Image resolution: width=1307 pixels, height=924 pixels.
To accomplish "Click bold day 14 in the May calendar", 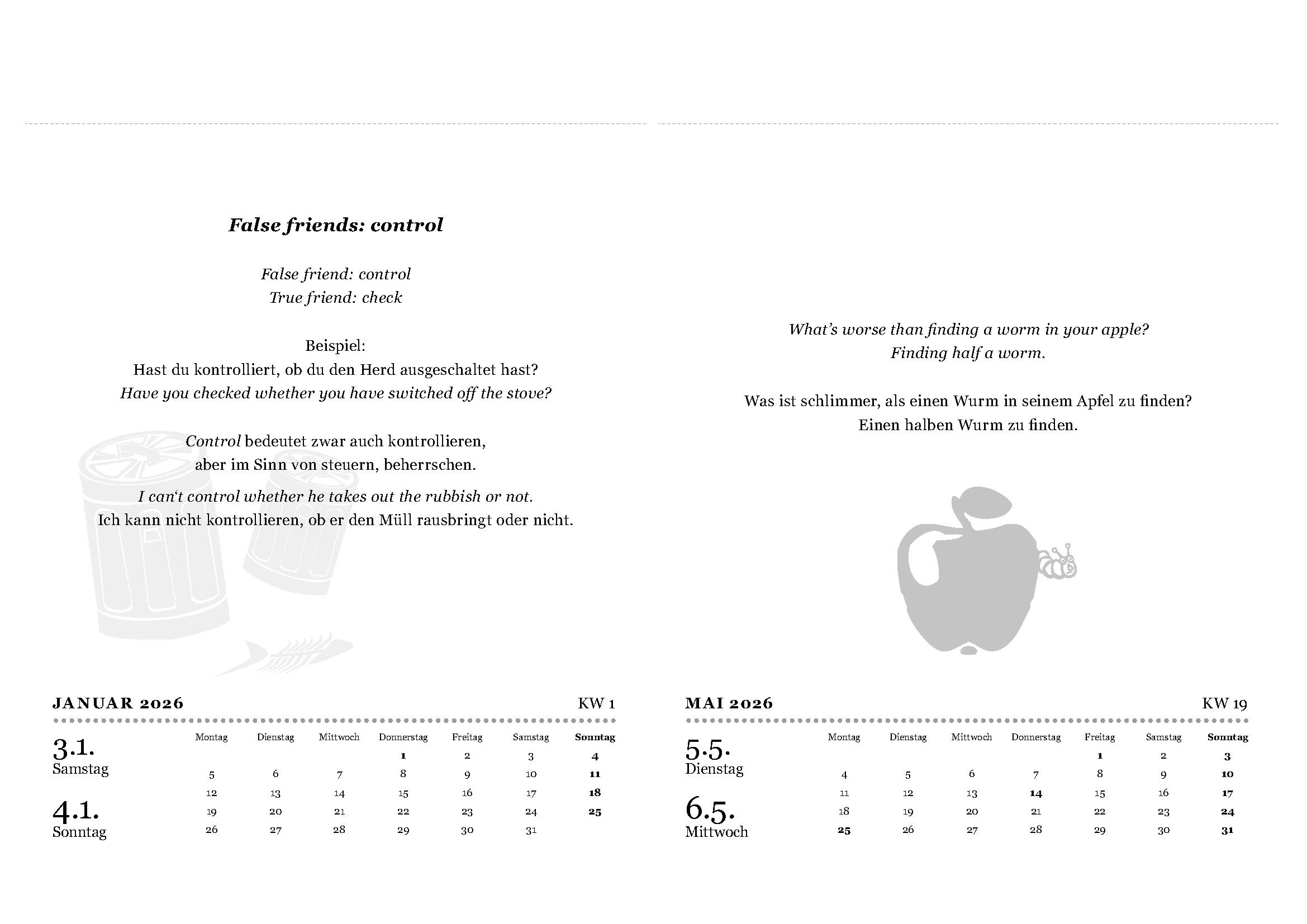I will click(1036, 793).
